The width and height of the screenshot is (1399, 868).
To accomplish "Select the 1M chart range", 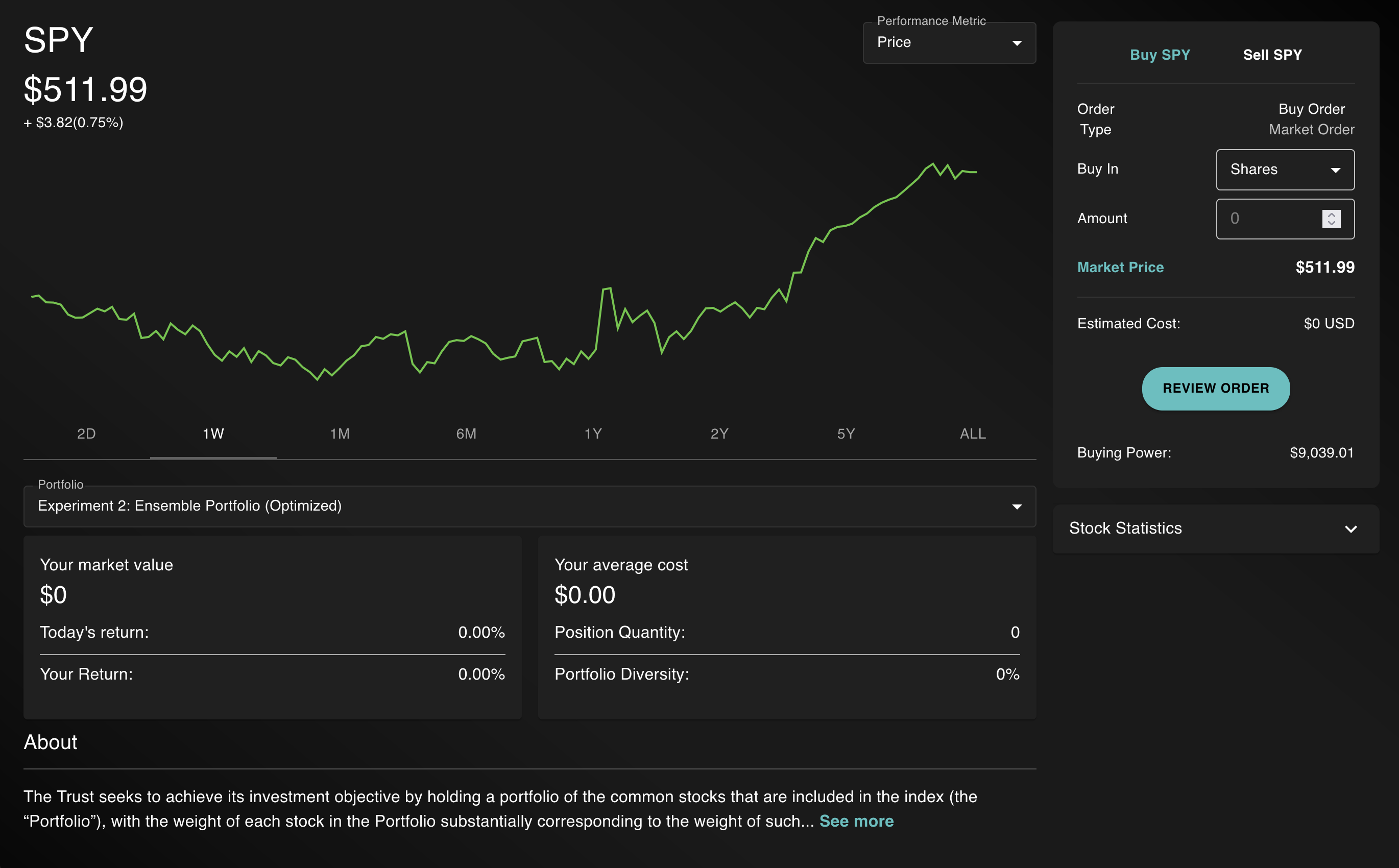I will [x=340, y=433].
